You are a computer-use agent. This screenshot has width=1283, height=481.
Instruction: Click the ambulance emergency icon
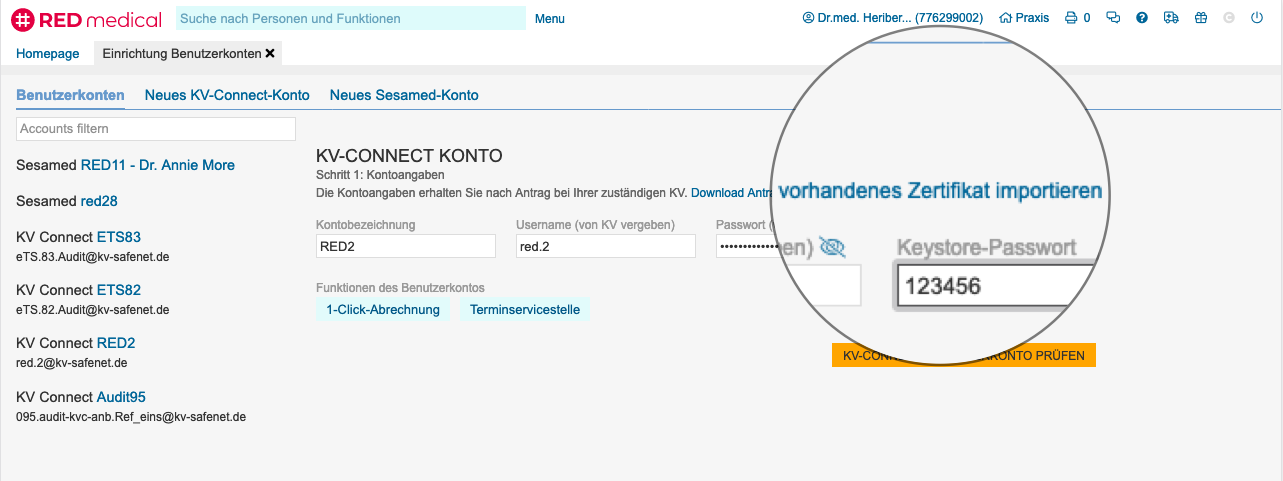[1171, 18]
